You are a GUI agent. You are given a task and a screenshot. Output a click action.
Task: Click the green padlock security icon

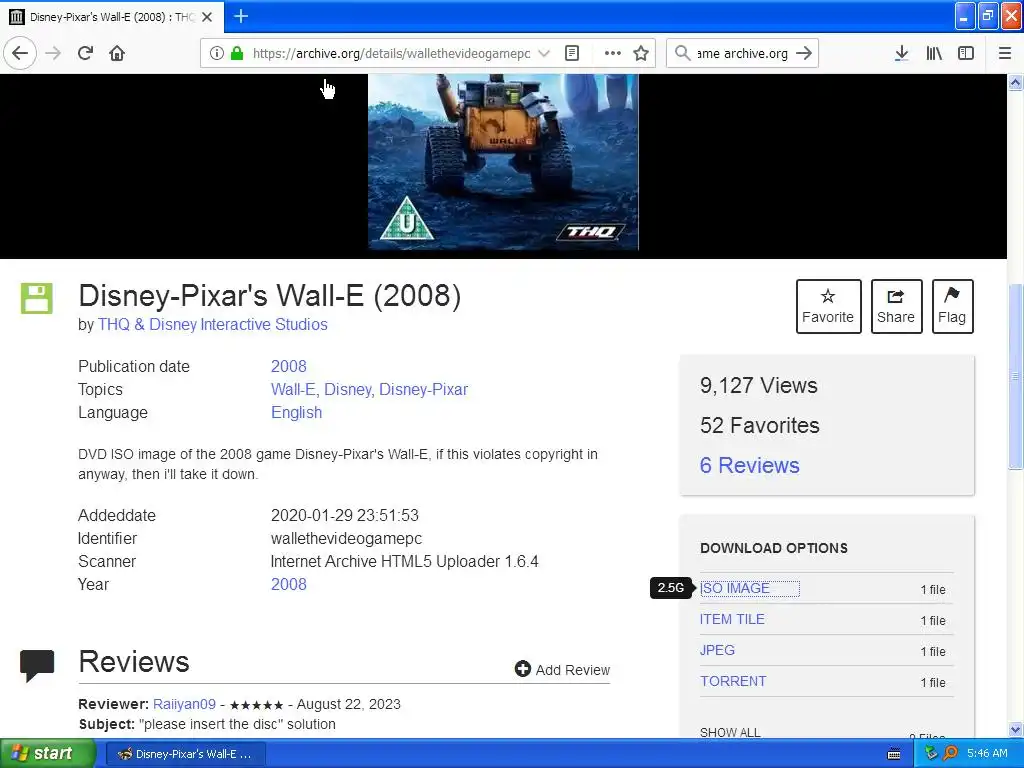[x=237, y=53]
